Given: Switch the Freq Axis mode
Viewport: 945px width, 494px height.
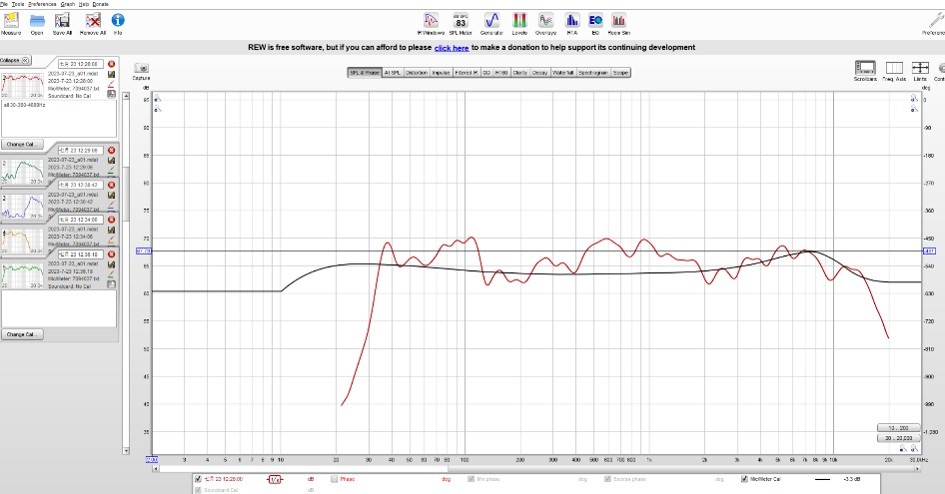Looking at the screenshot, I should tap(894, 71).
